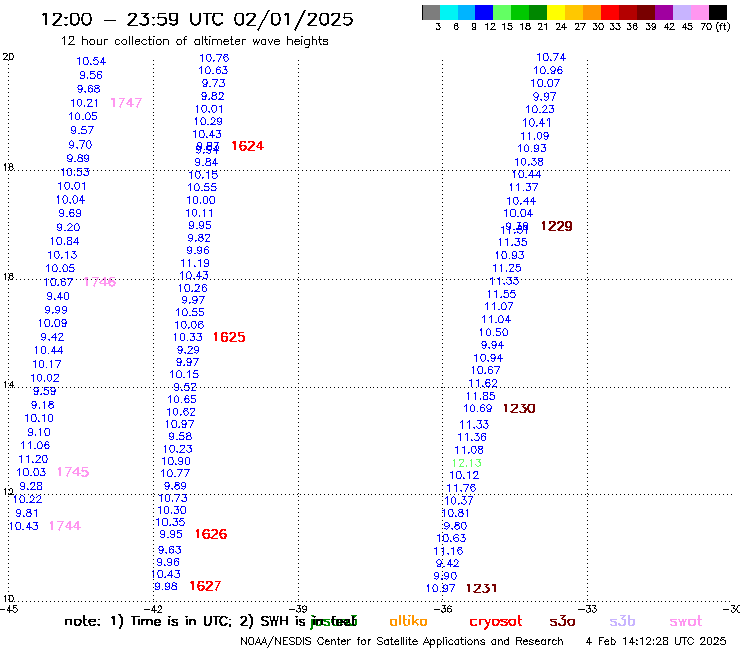The height and width of the screenshot is (650, 740).
Task: Click the subtitle '12 hour collection of altimeter wave heights'
Action: tap(194, 41)
